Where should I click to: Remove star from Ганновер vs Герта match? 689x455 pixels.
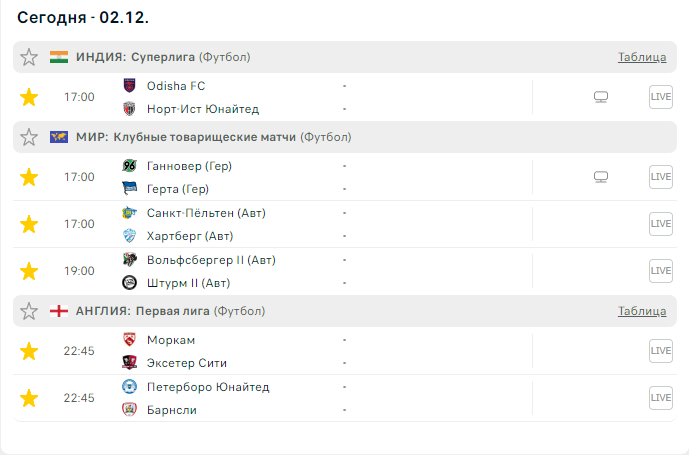pos(30,177)
